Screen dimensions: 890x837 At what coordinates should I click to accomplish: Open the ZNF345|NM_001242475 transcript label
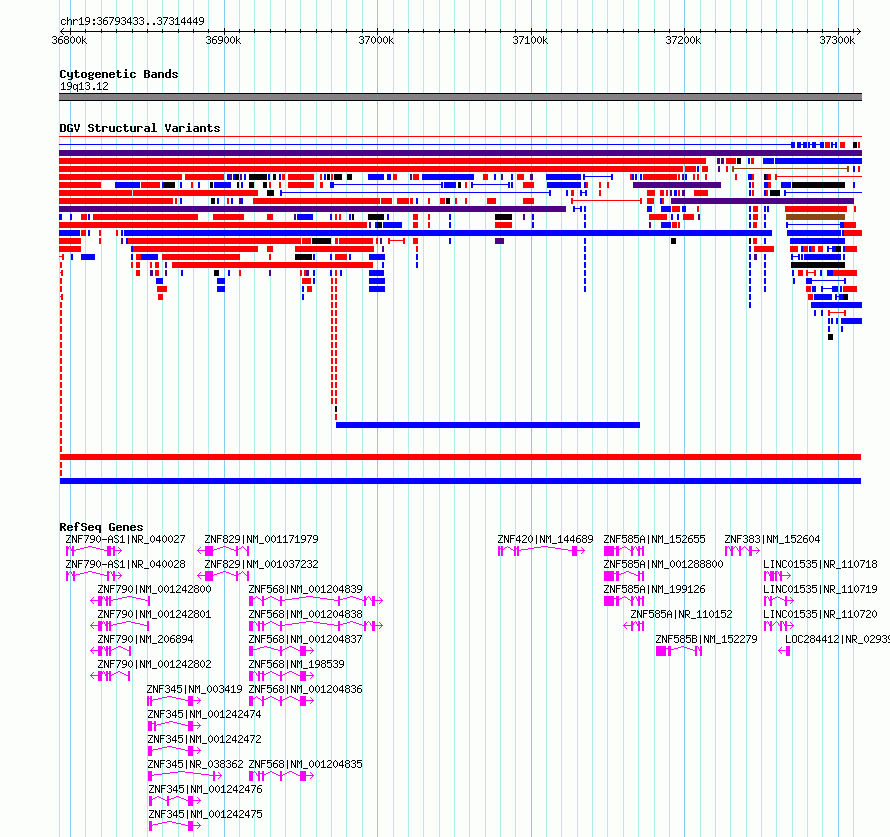pos(205,814)
